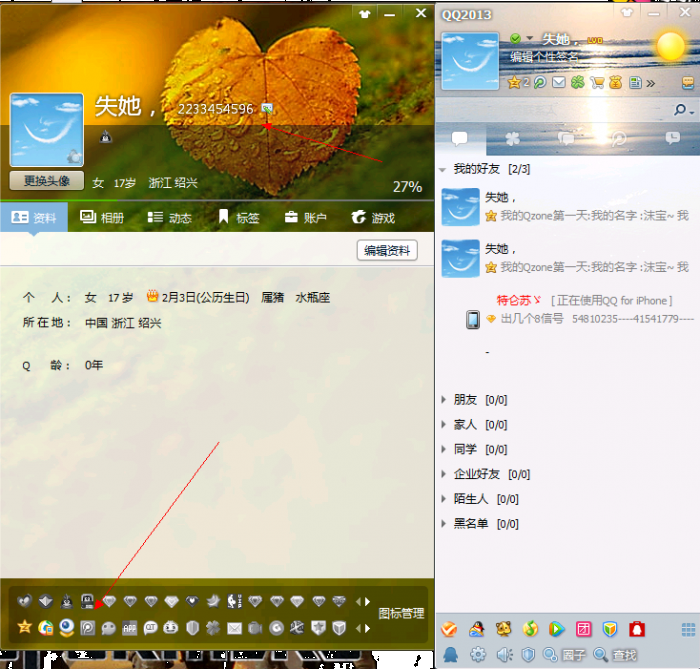Expand the 企业好友 group
Image resolution: width=700 pixels, height=669 pixels.
coord(443,474)
